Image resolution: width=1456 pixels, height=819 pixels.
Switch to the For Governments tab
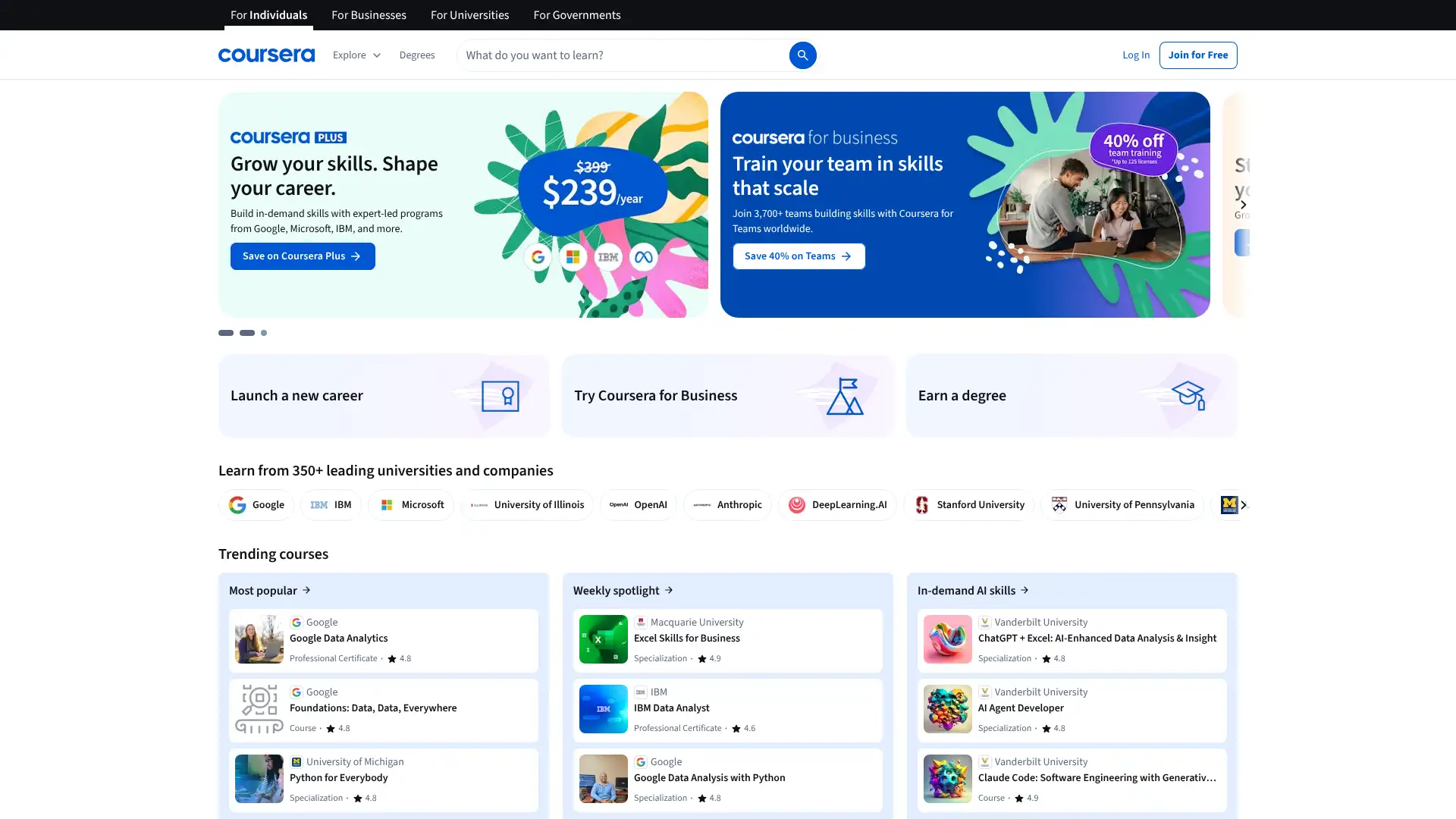577,15
